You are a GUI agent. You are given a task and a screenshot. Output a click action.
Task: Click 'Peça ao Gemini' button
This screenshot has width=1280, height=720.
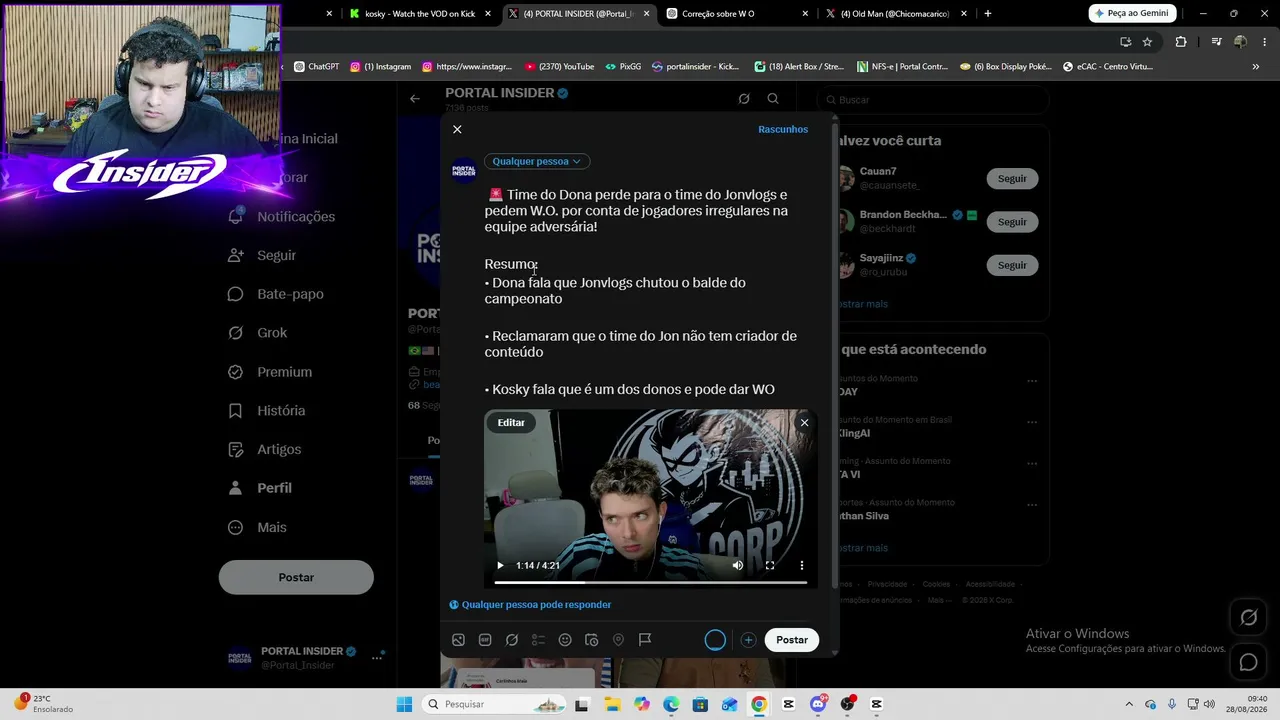(1132, 14)
